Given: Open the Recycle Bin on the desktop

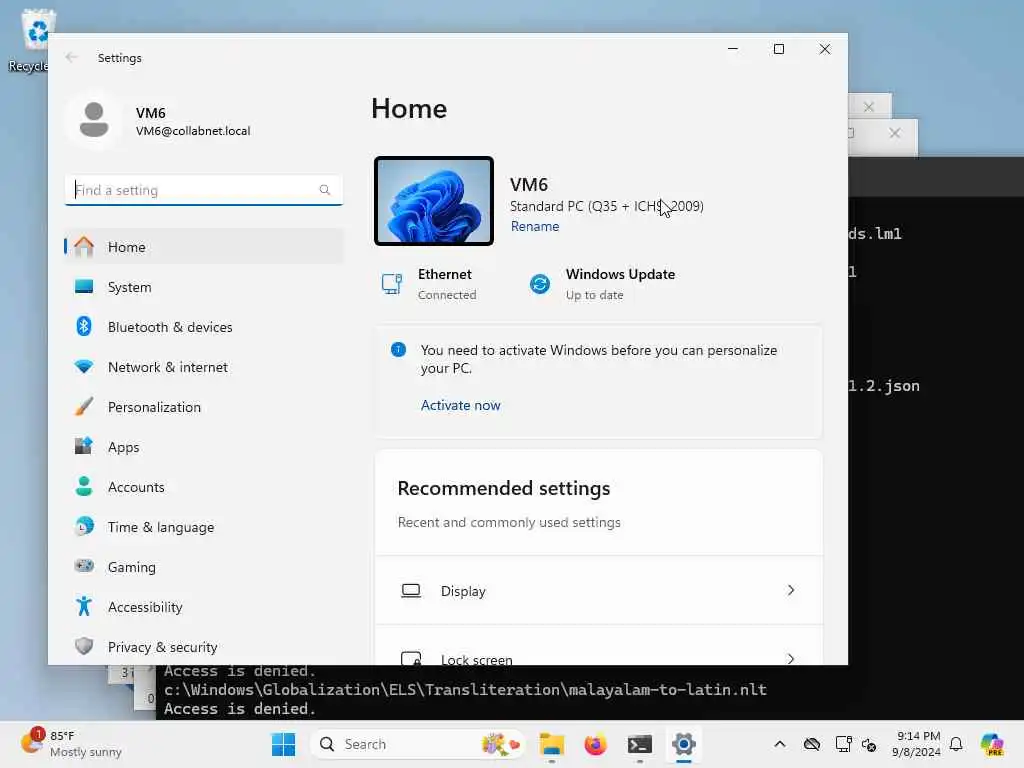Looking at the screenshot, I should (x=29, y=39).
